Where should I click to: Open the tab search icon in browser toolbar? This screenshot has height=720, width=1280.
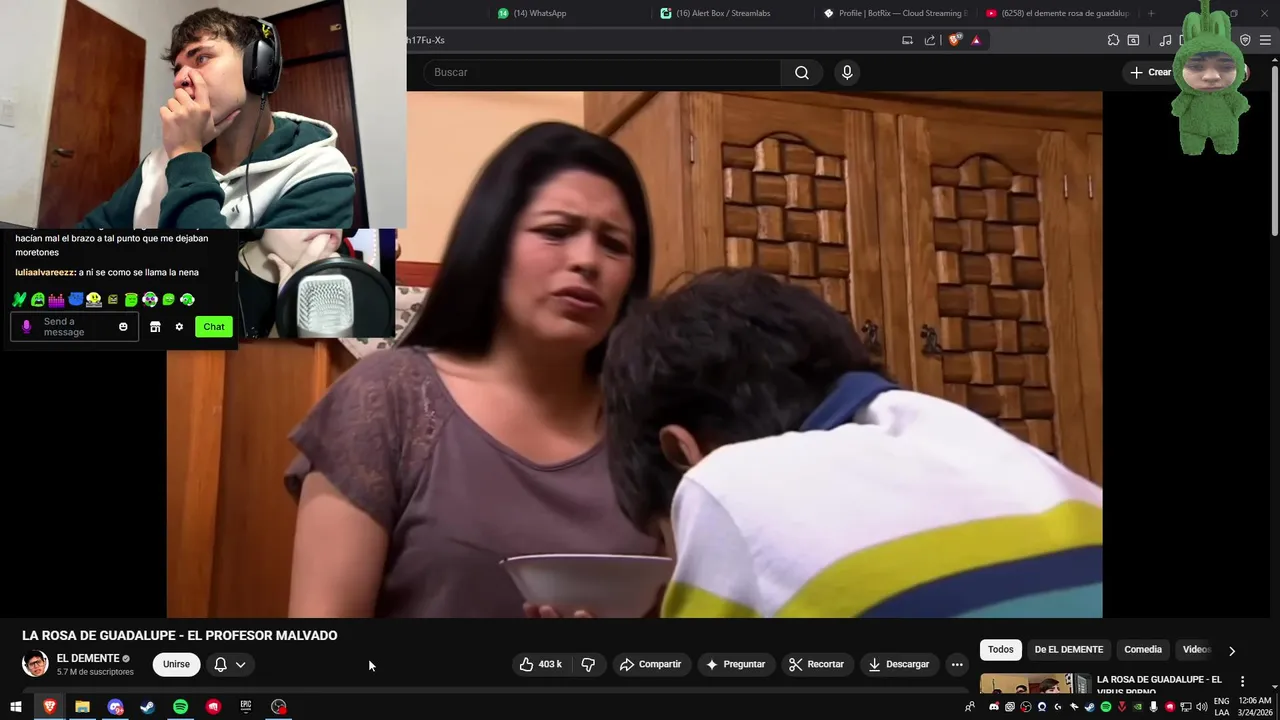click(1133, 40)
